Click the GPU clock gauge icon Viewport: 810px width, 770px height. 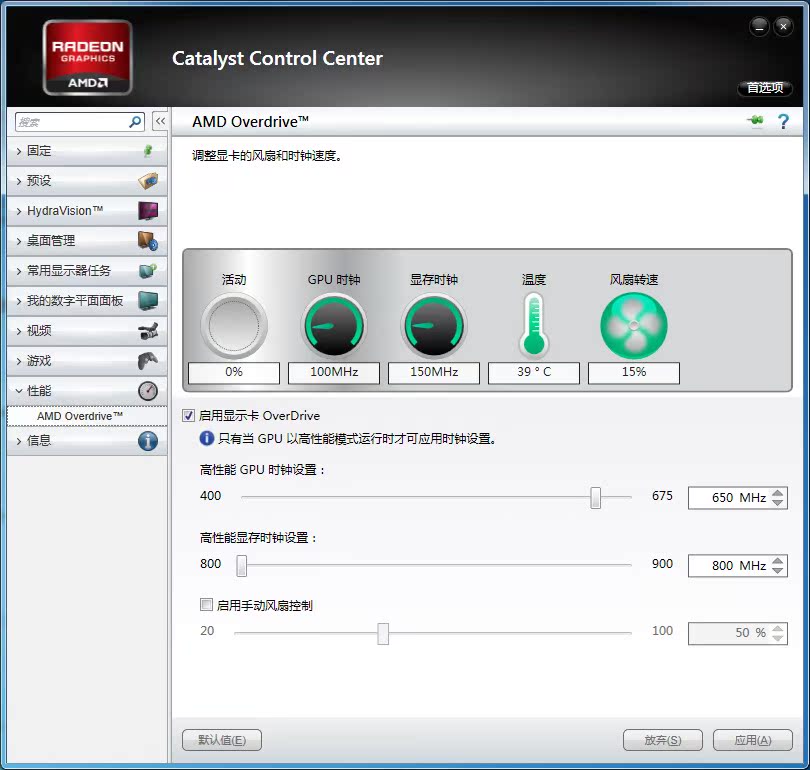coord(334,326)
